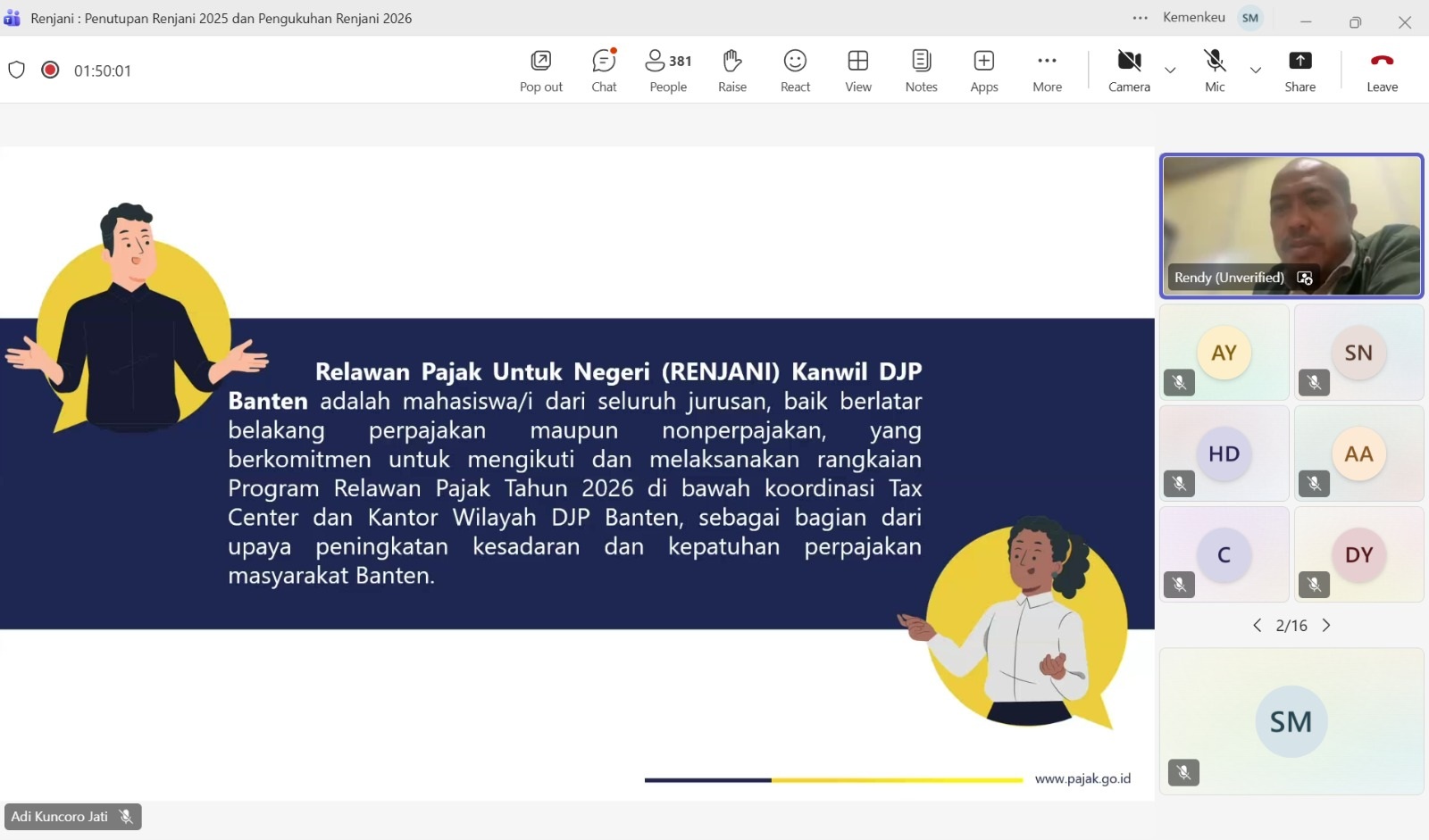Open the More actions menu
The height and width of the screenshot is (840, 1429).
1047,70
